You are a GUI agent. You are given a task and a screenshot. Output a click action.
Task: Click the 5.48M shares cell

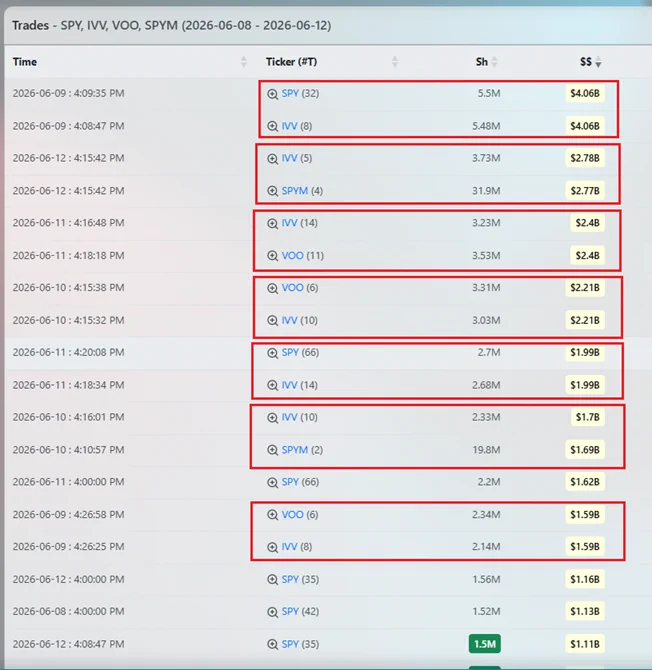(x=486, y=126)
